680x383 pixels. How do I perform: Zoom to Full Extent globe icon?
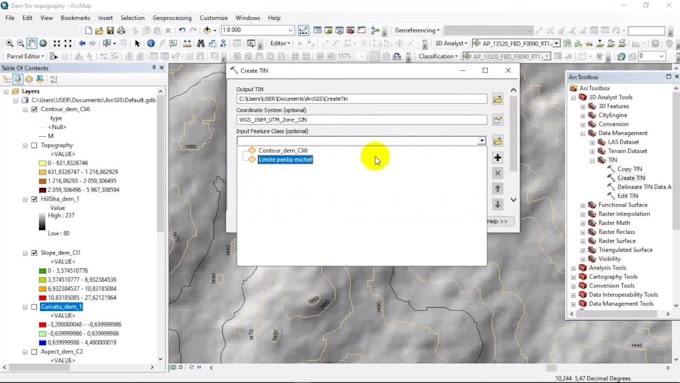coord(43,43)
